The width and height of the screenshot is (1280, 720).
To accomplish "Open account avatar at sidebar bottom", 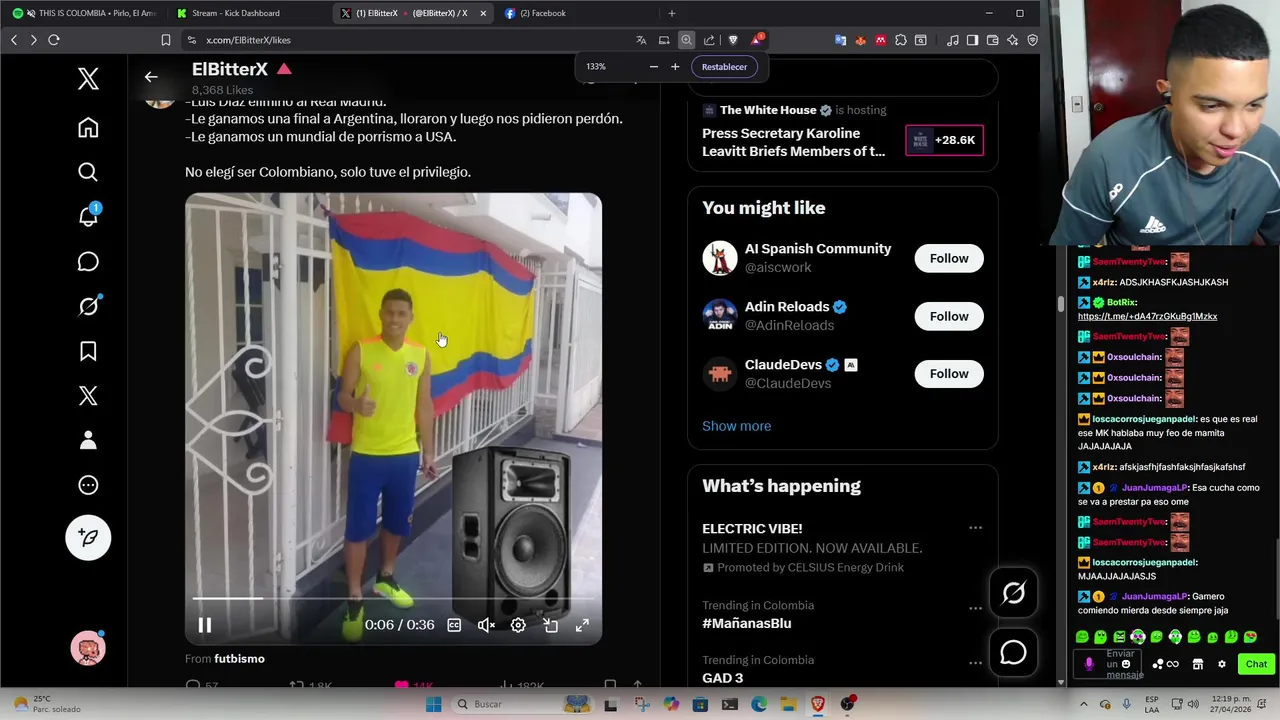I will tap(88, 649).
